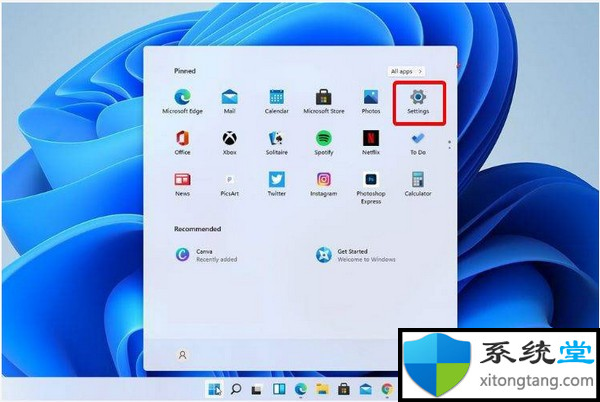
Task: Open Task View on taskbar
Action: pos(257,389)
